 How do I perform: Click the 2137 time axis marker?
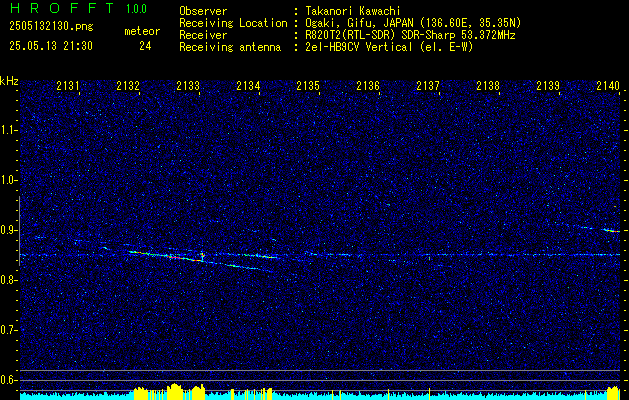[428, 85]
